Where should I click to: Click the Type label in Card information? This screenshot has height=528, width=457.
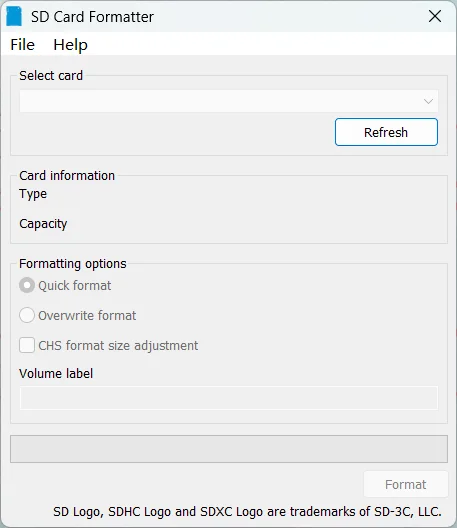[x=33, y=194]
